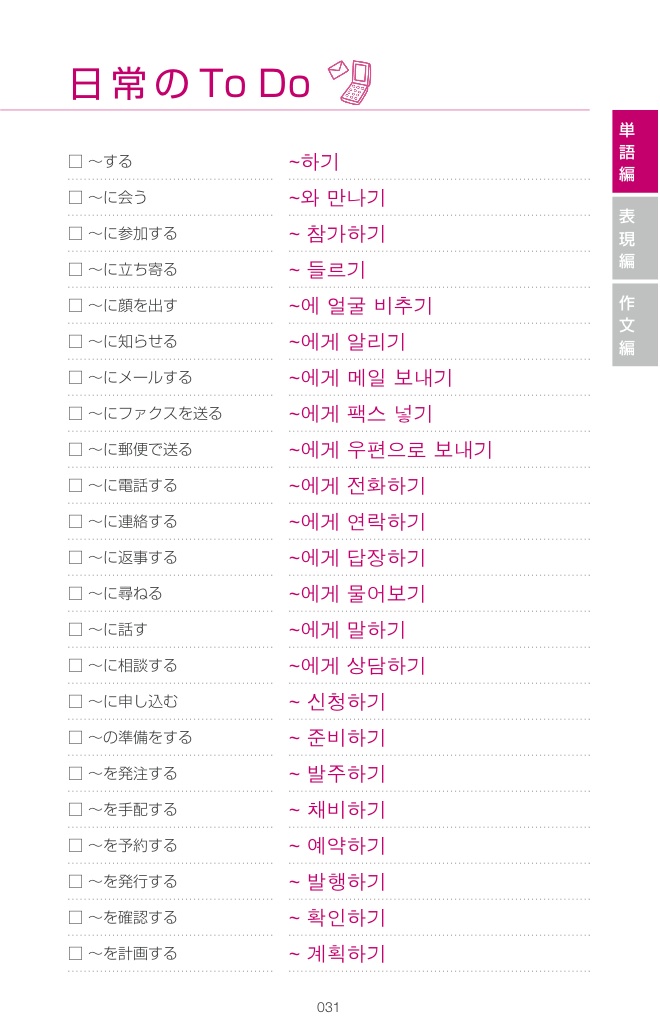Screen dimensions: 660x1033
Task: Check the 〜に相談する checkbox
Action: click(75, 665)
